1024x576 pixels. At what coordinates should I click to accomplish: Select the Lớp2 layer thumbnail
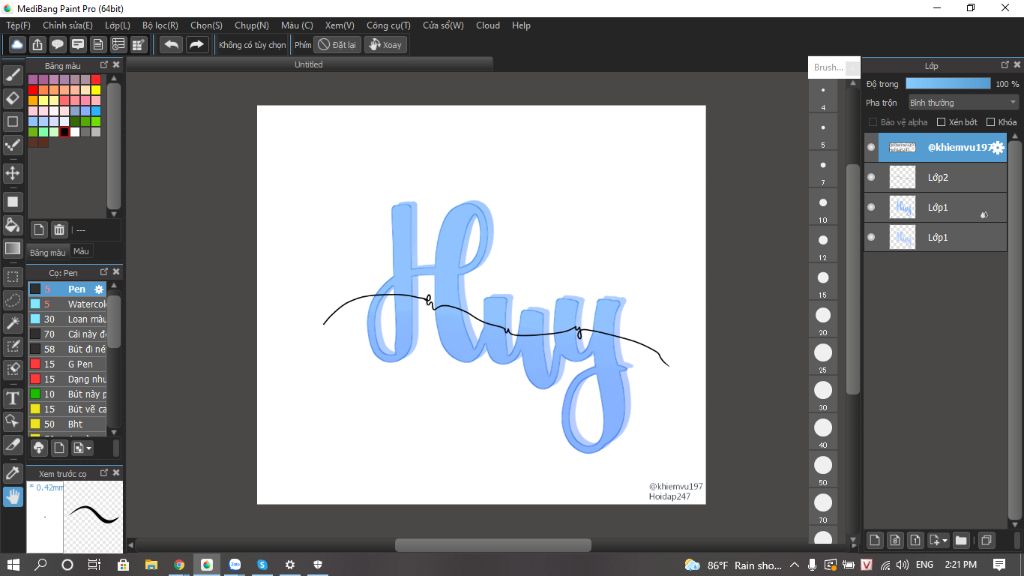tap(903, 177)
